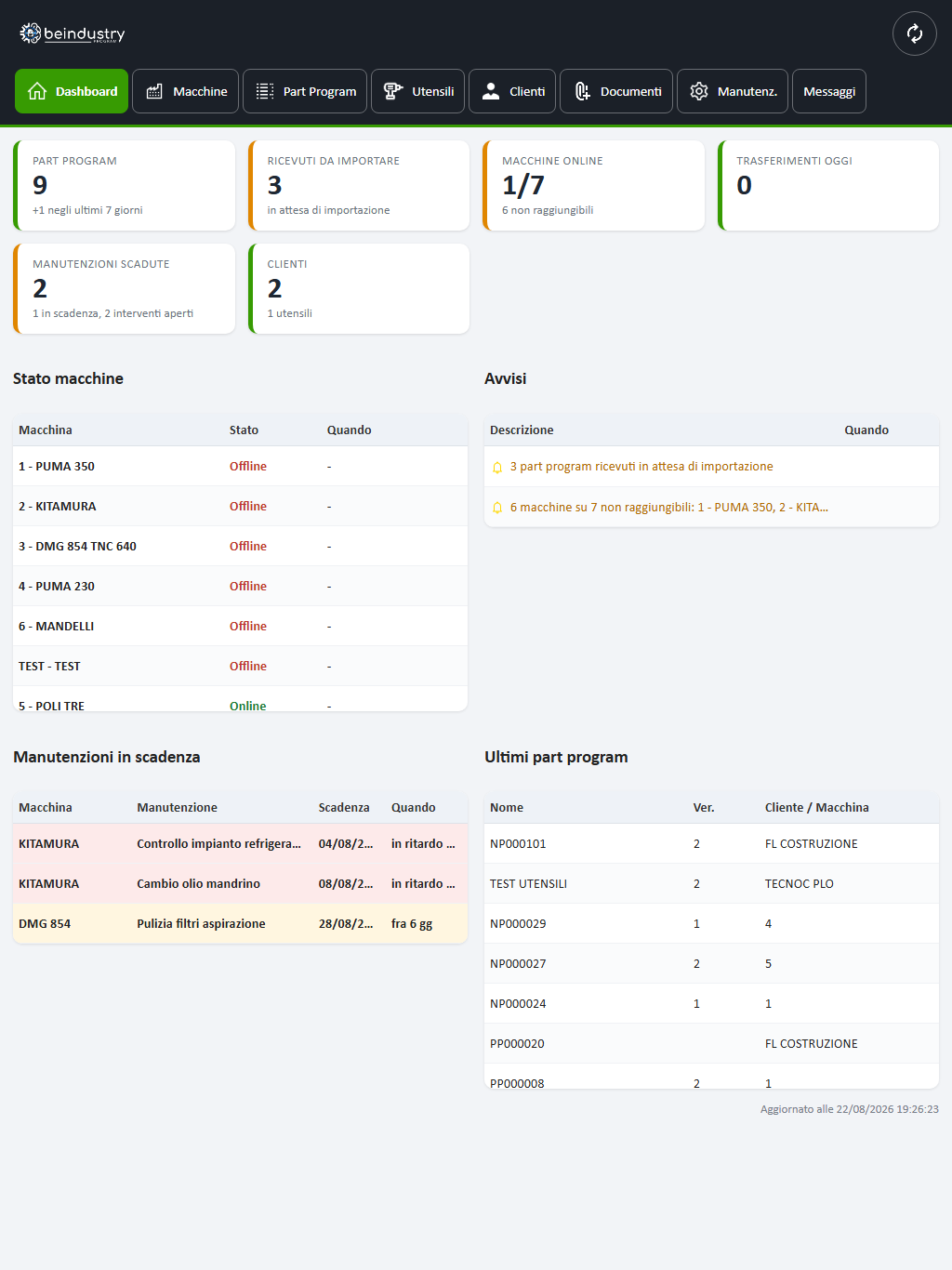The height and width of the screenshot is (1270, 952).
Task: Open part program NP000101
Action: (x=711, y=844)
